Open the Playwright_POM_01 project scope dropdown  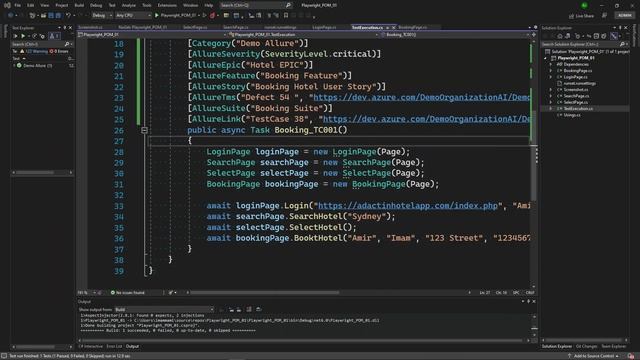151,35
